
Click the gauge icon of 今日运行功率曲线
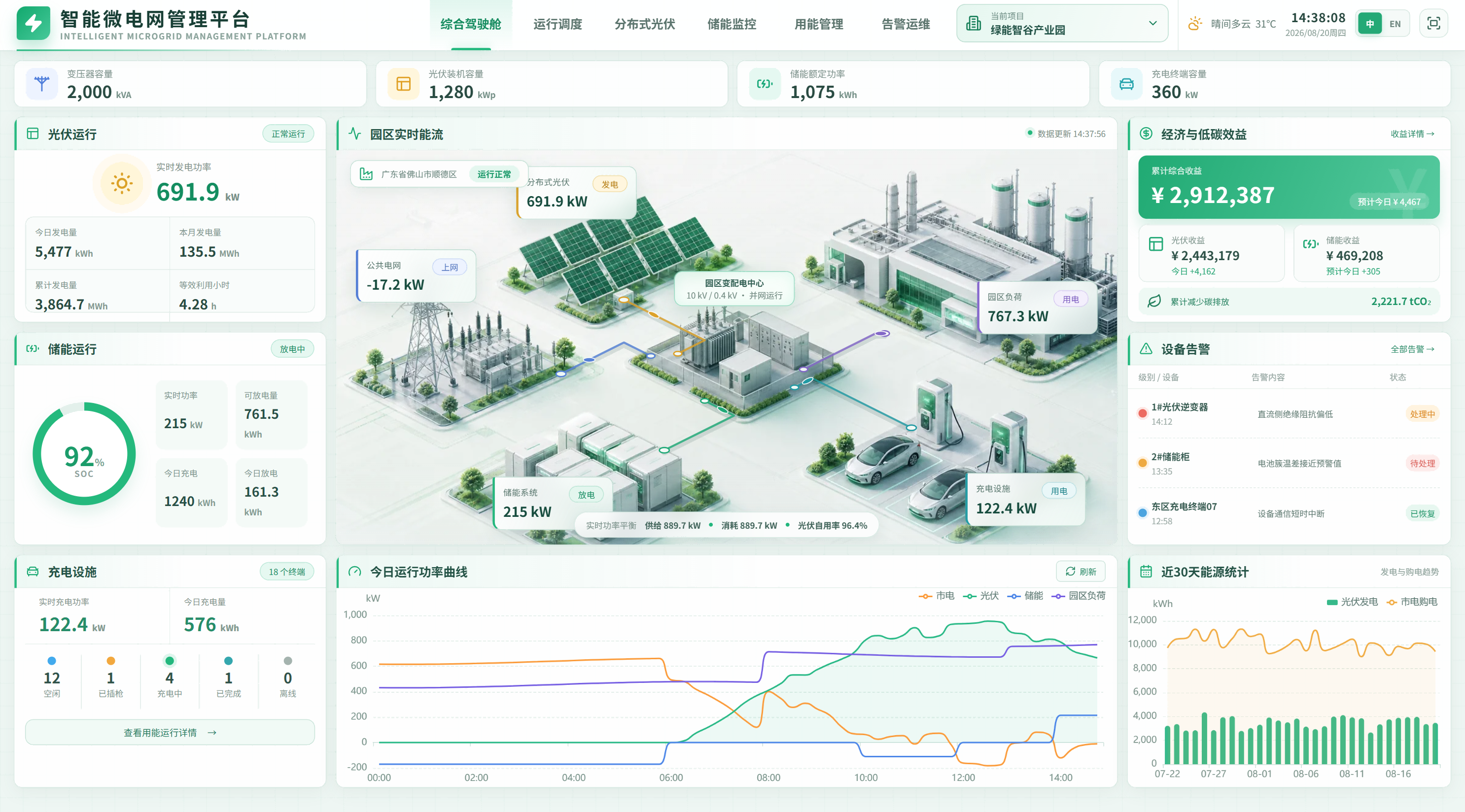pyautogui.click(x=355, y=572)
